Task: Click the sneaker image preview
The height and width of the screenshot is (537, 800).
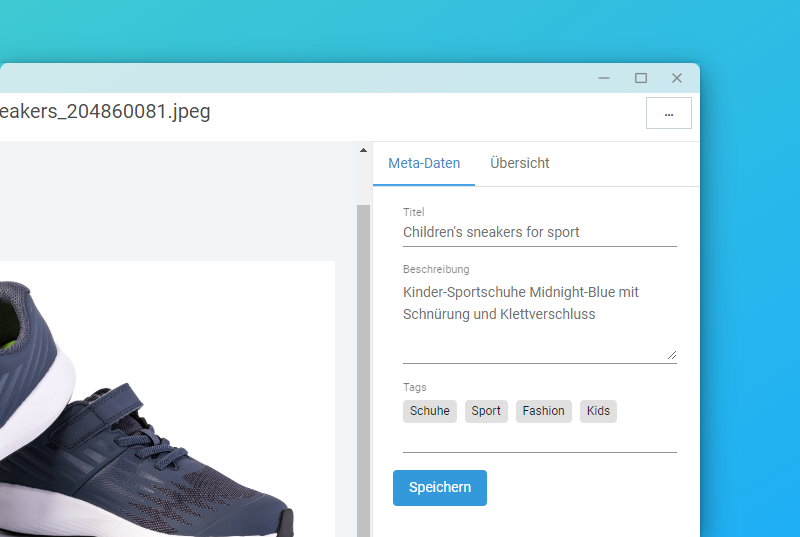Action: (167, 399)
